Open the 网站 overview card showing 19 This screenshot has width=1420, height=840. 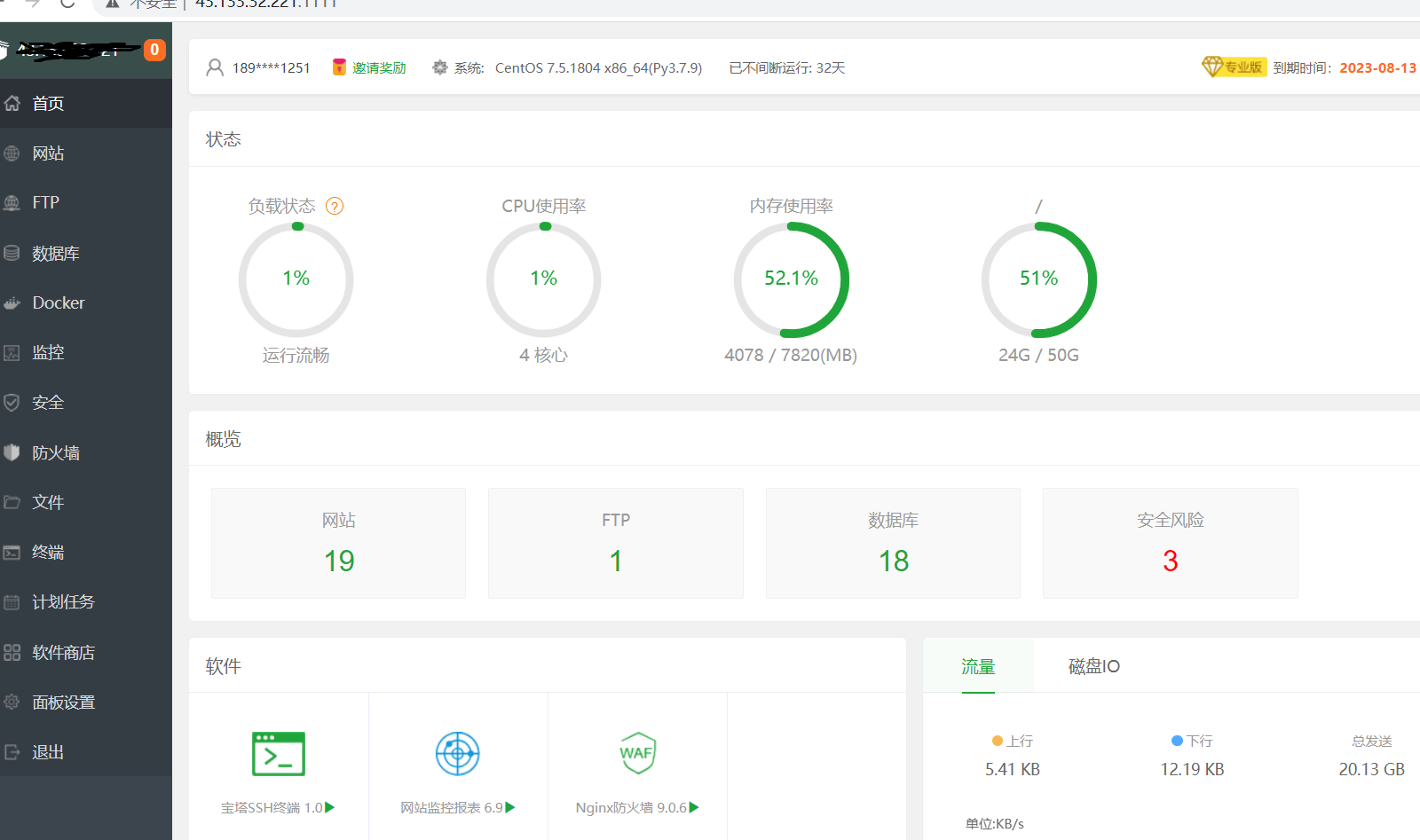coord(338,543)
